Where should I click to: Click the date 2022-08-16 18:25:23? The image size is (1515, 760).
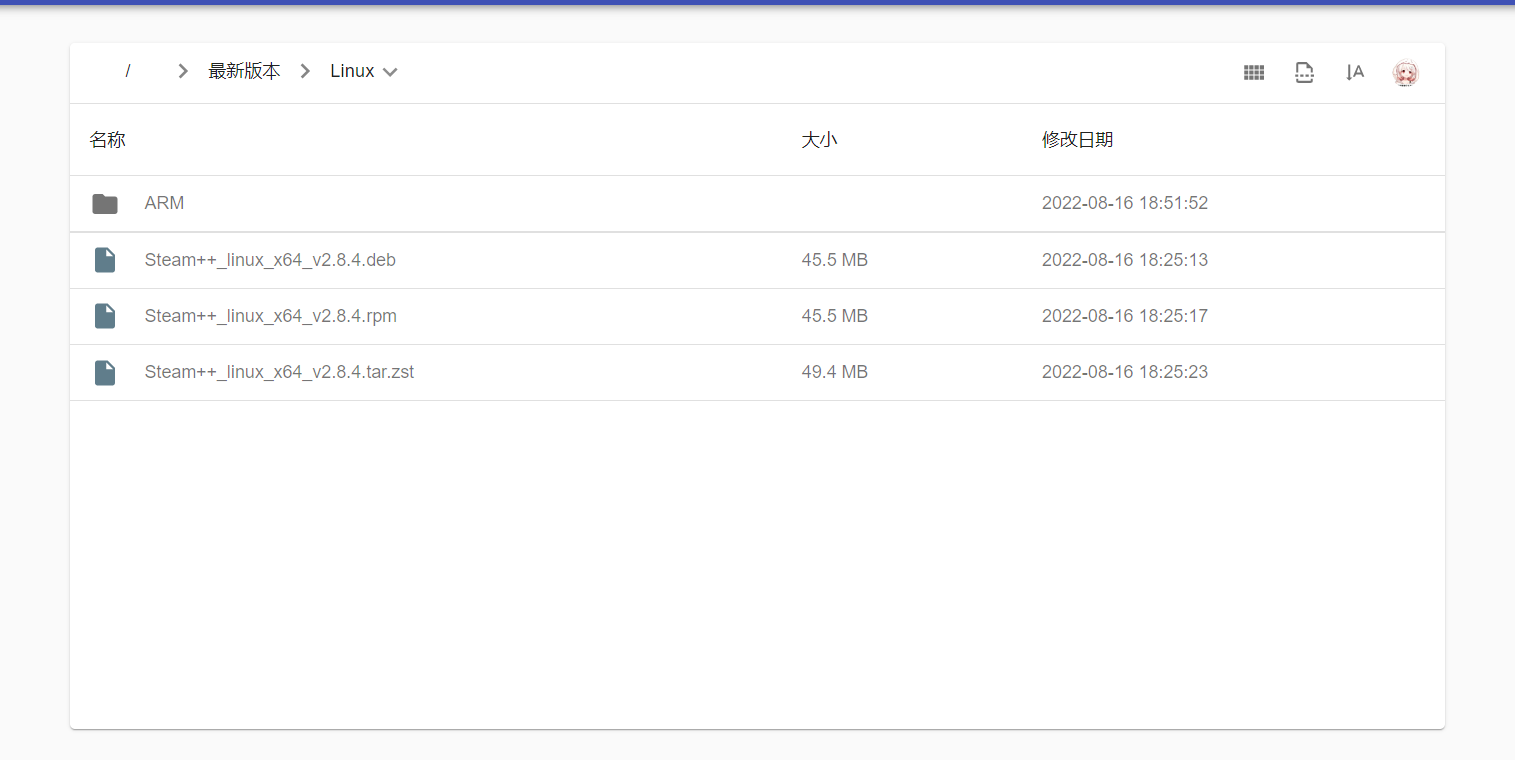[1125, 372]
